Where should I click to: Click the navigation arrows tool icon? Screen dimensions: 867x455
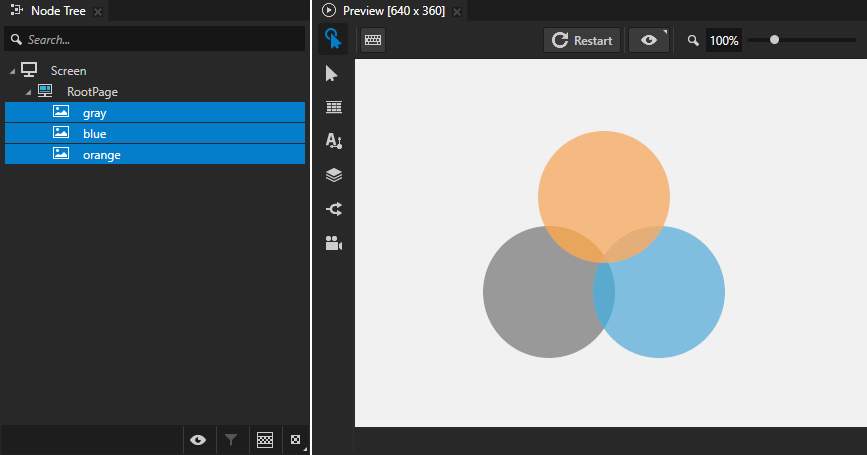(x=333, y=209)
